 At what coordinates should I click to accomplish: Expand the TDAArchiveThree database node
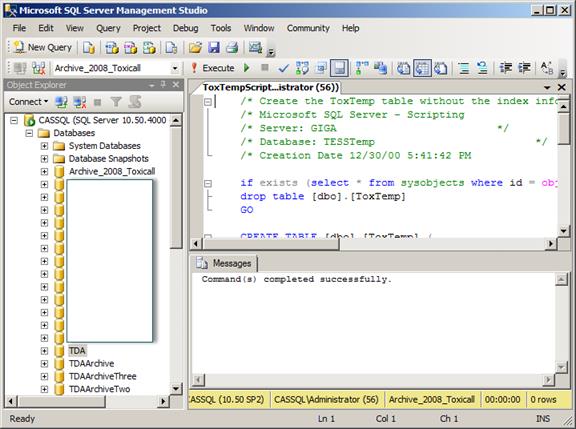[44, 376]
